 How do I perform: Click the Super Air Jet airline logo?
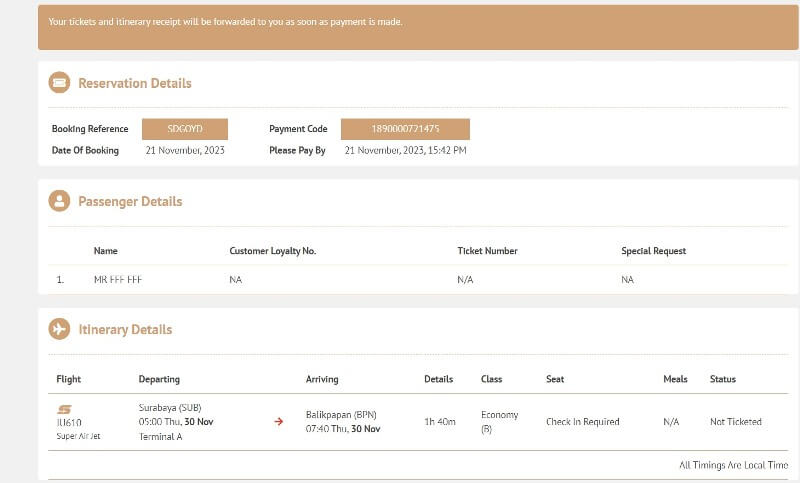[x=64, y=409]
